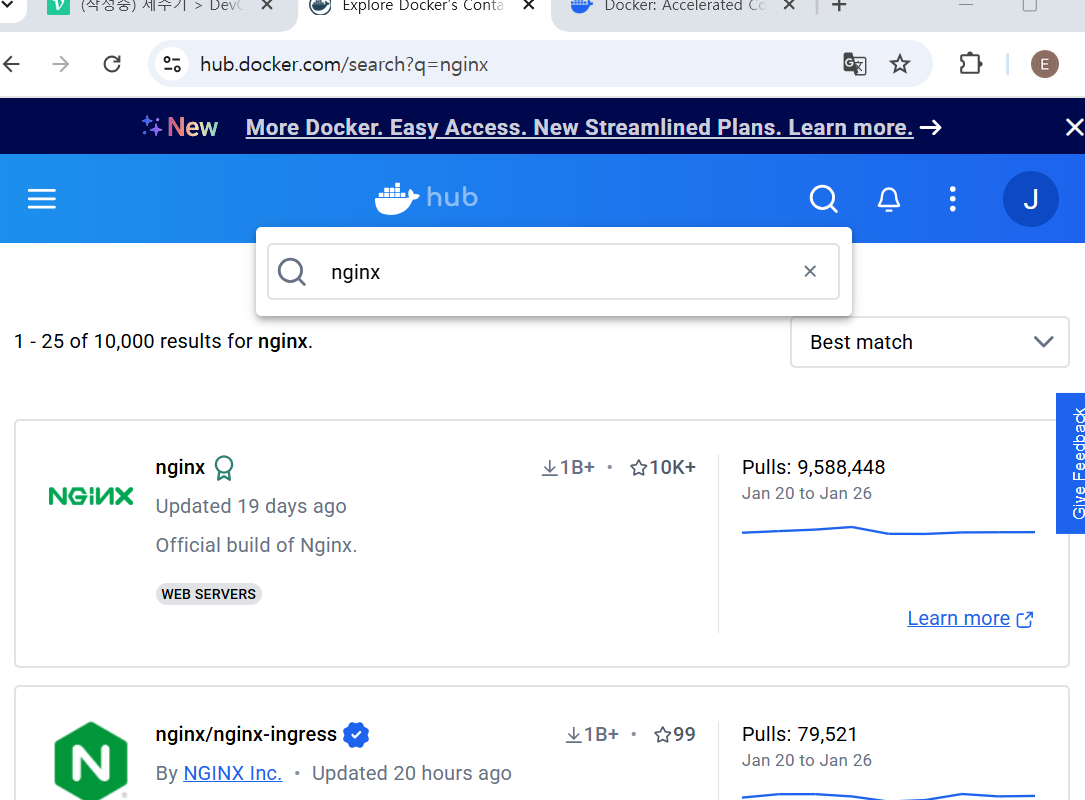Open notifications bell
The height and width of the screenshot is (800, 1085).
(888, 199)
